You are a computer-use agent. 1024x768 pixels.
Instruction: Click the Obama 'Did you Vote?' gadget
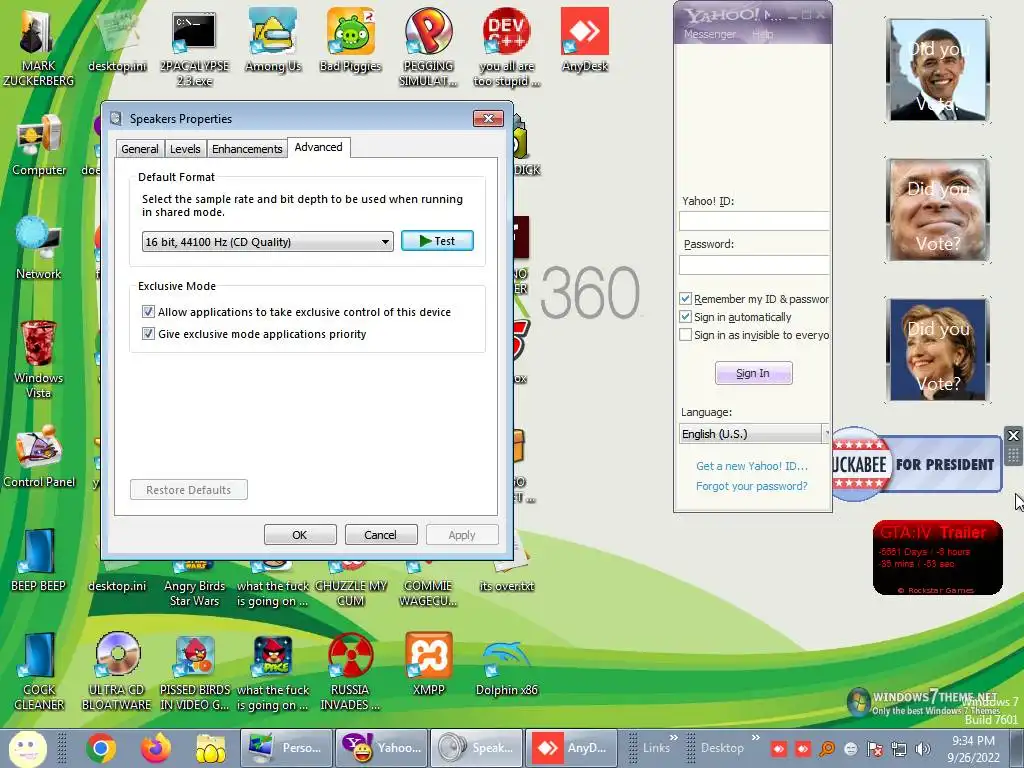938,70
